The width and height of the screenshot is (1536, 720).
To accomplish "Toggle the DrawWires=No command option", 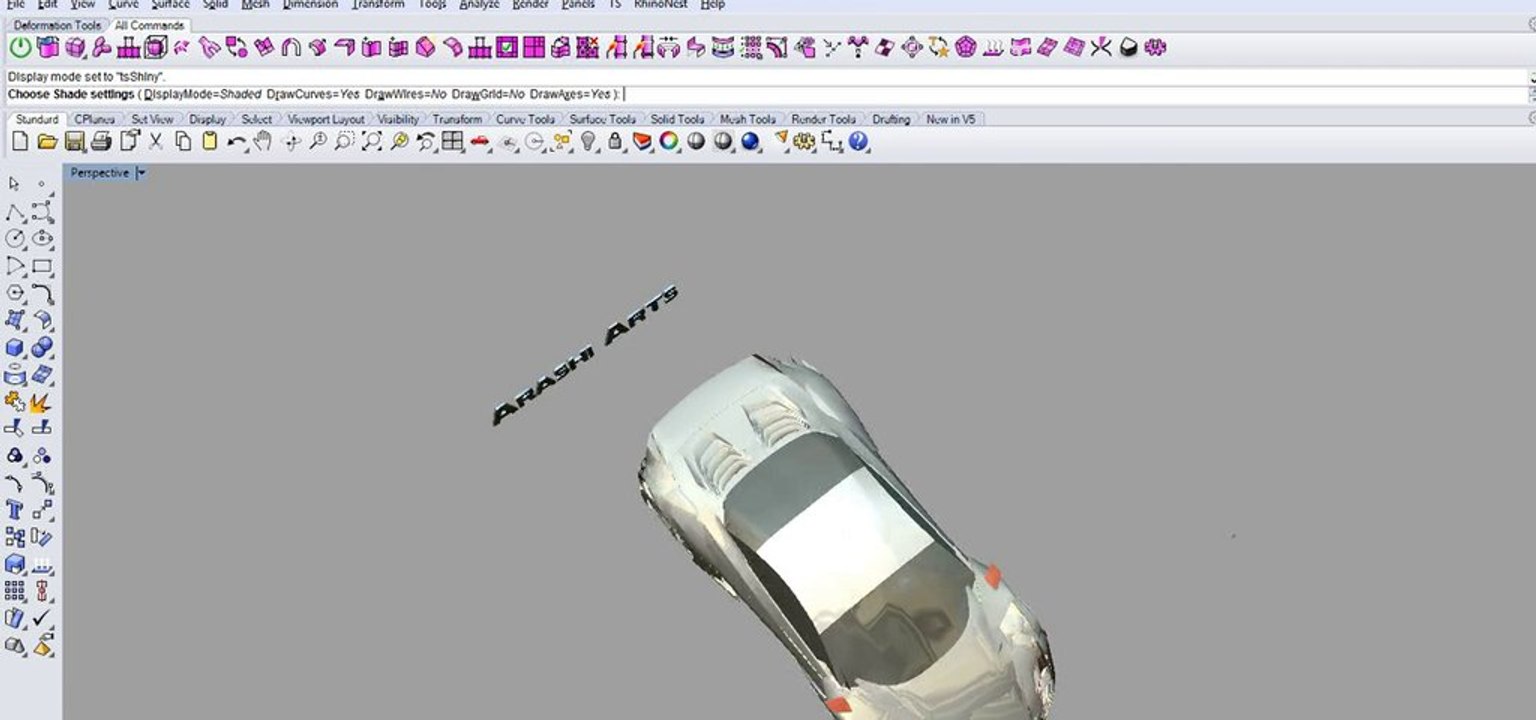I will [x=405, y=94].
